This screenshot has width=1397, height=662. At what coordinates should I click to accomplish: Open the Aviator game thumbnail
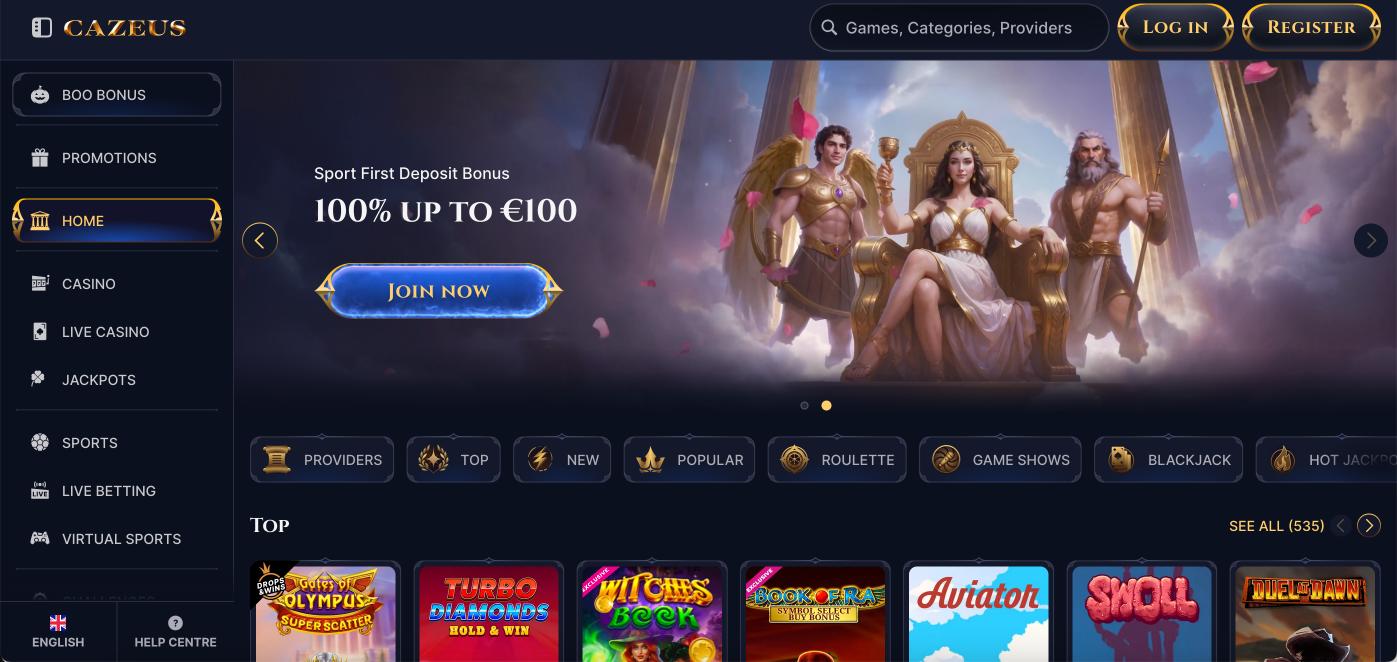(x=978, y=611)
